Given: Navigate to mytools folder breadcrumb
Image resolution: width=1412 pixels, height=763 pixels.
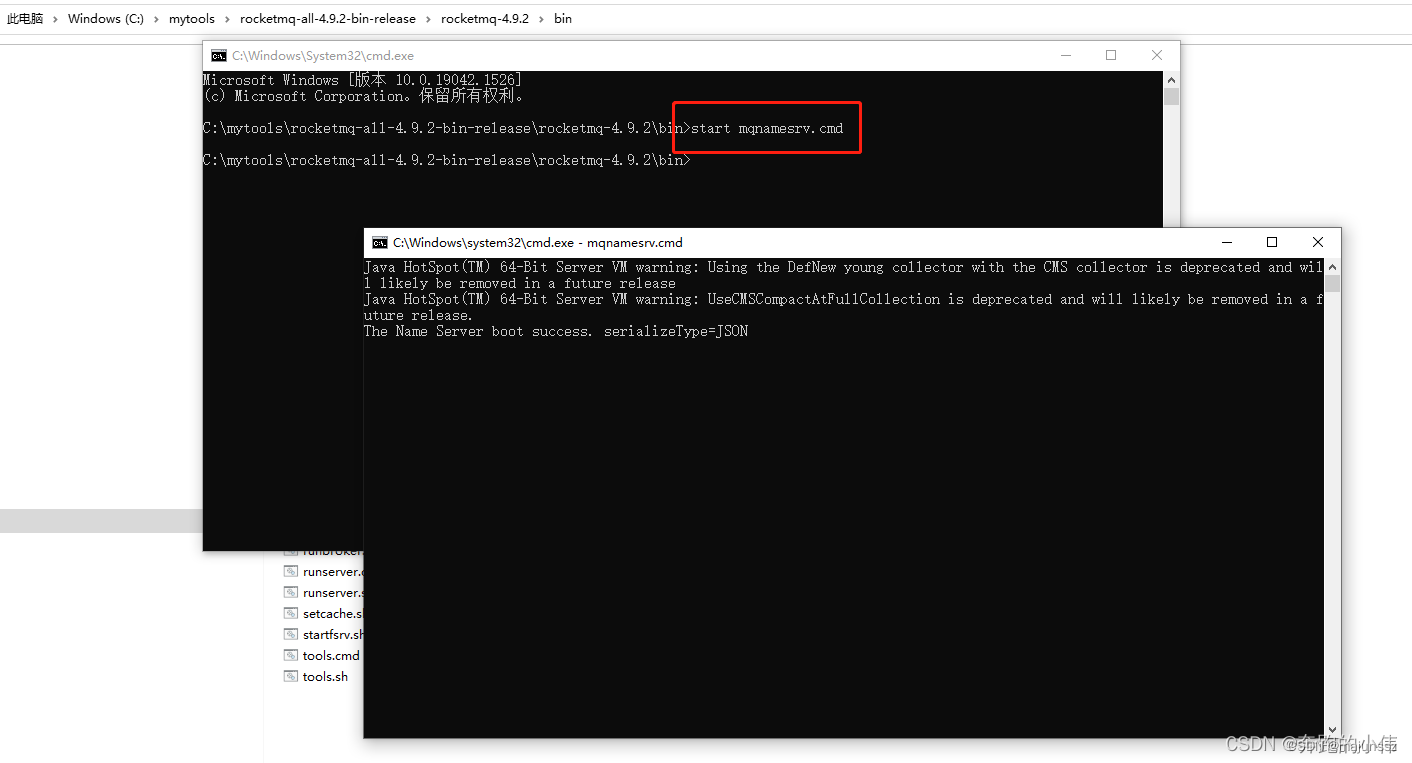Looking at the screenshot, I should 192,19.
